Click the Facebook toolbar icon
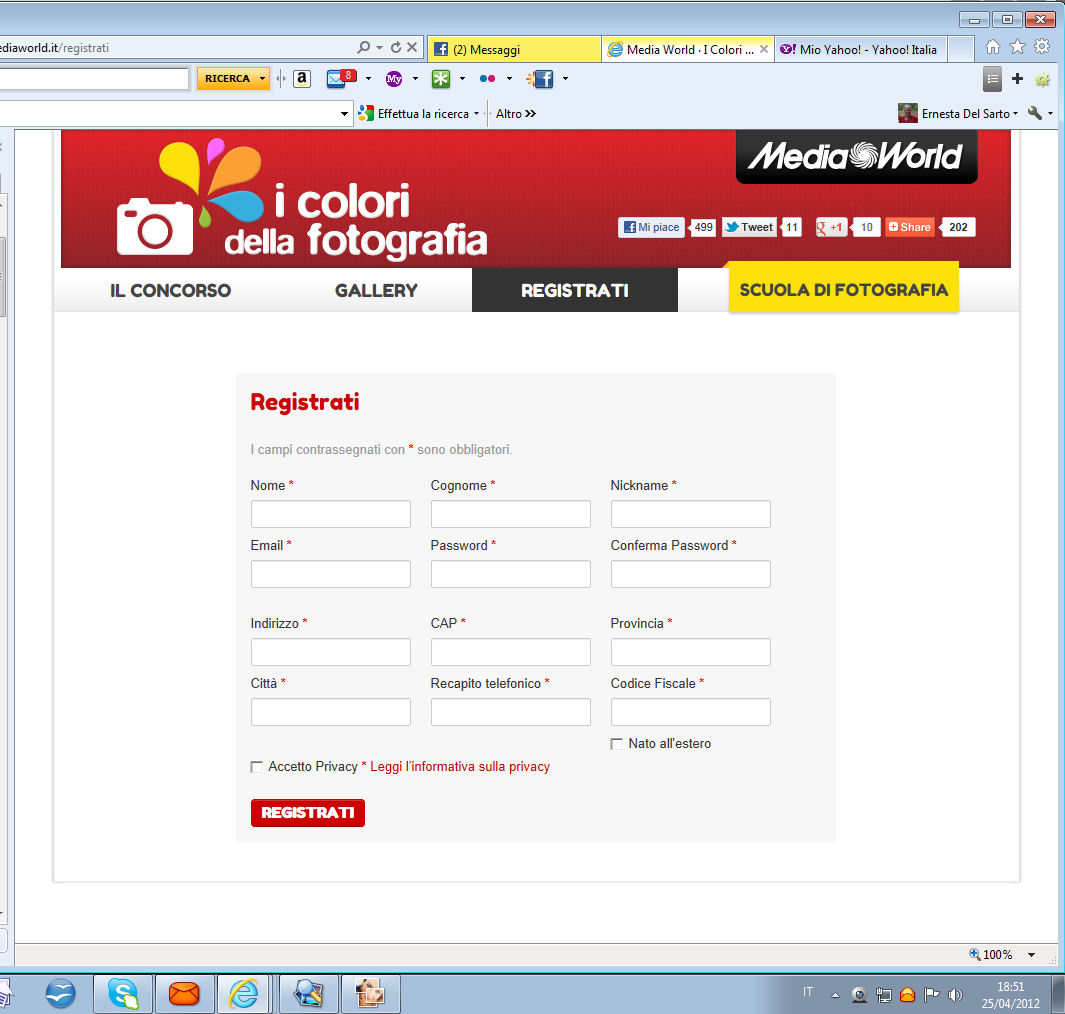This screenshot has height=1014, width=1065. (x=540, y=79)
